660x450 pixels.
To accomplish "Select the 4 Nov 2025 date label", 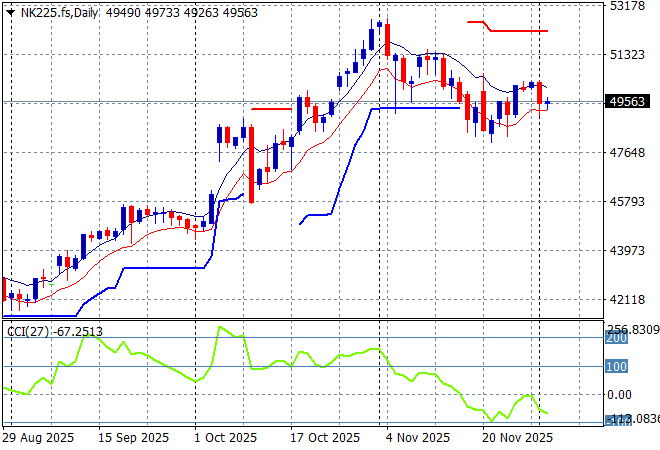I will tap(416, 438).
